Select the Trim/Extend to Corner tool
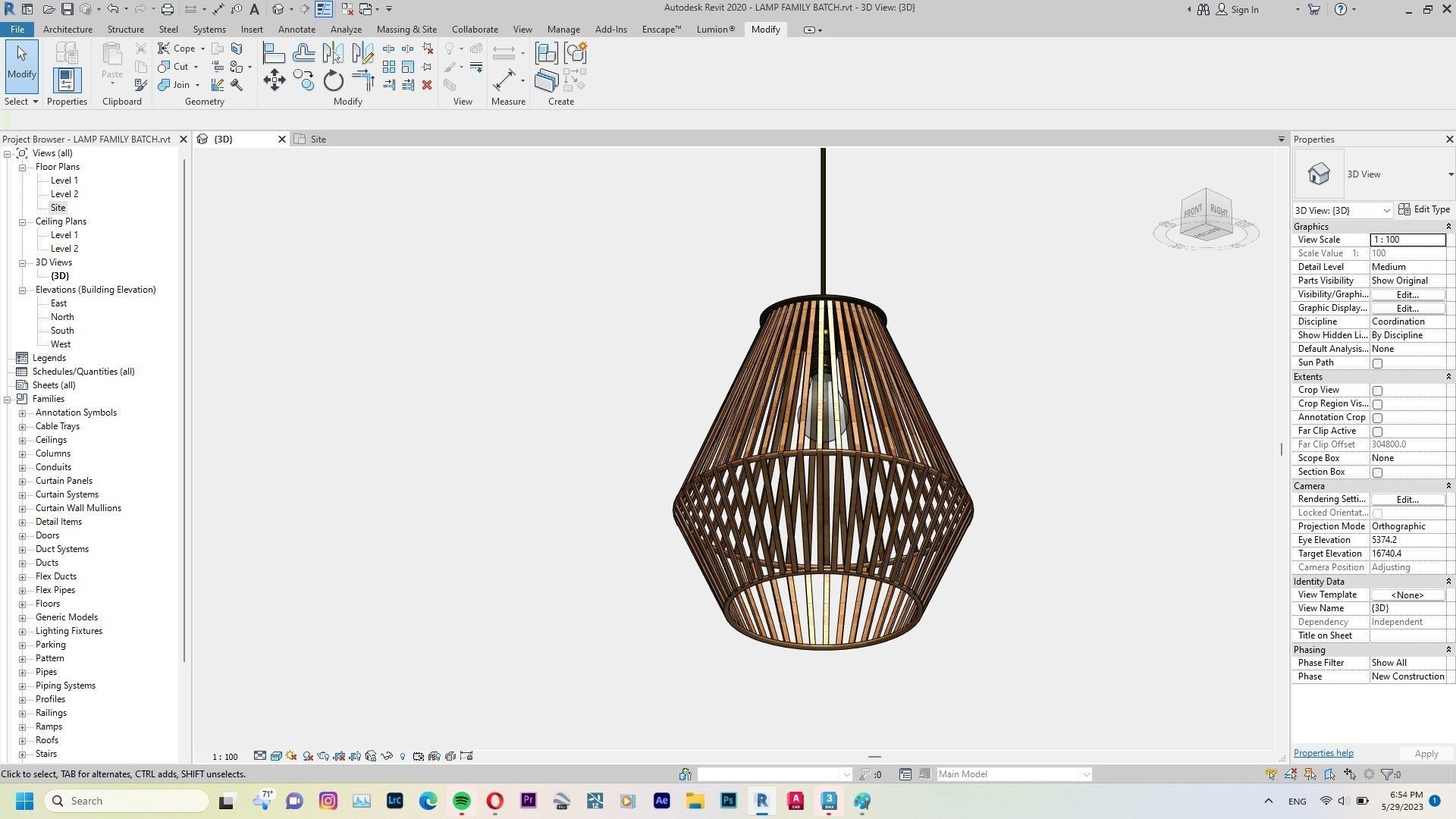Image resolution: width=1456 pixels, height=819 pixels. click(362, 81)
